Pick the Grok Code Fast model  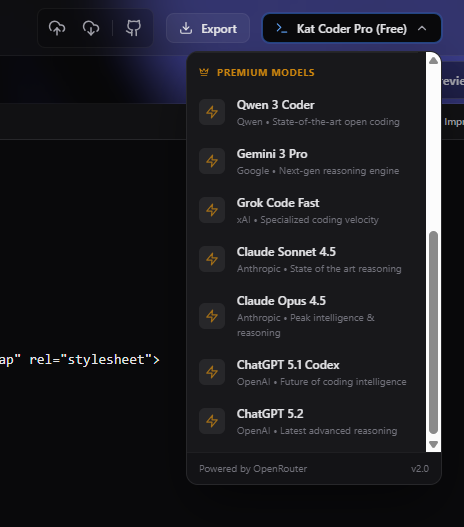[306, 210]
